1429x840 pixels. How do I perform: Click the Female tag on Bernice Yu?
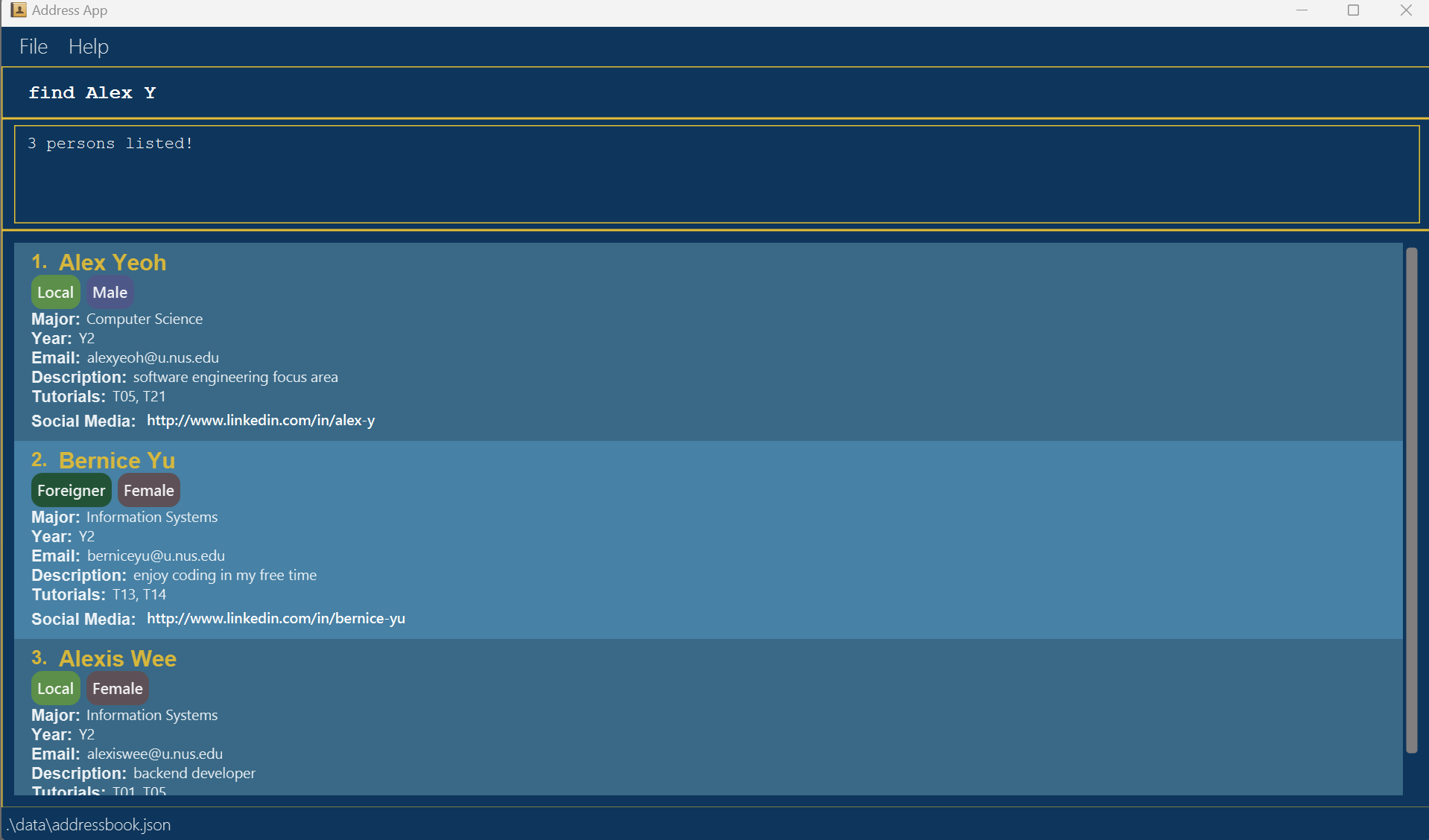148,491
